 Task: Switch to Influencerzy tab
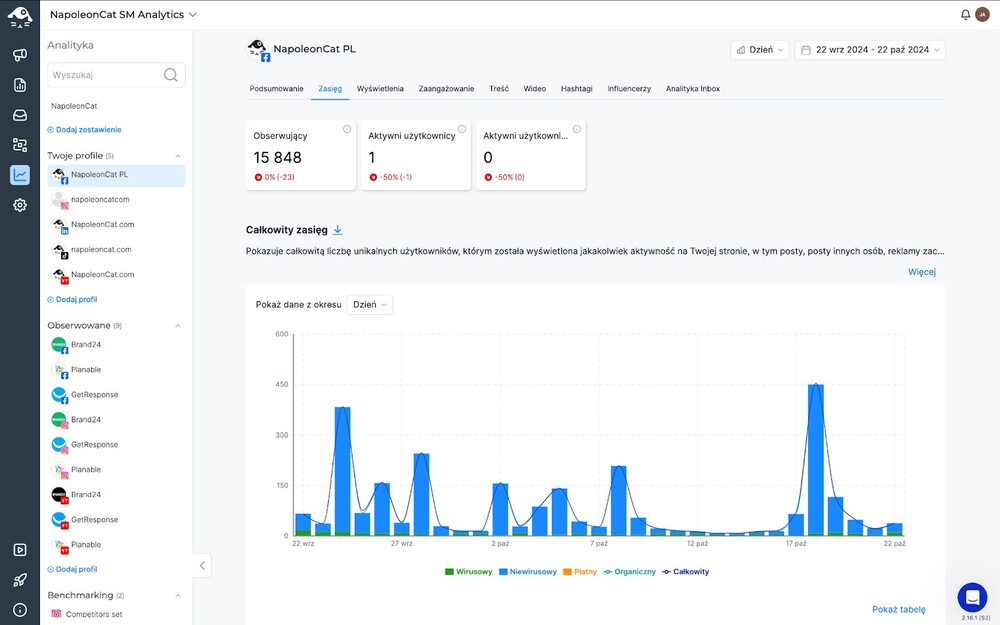[629, 89]
